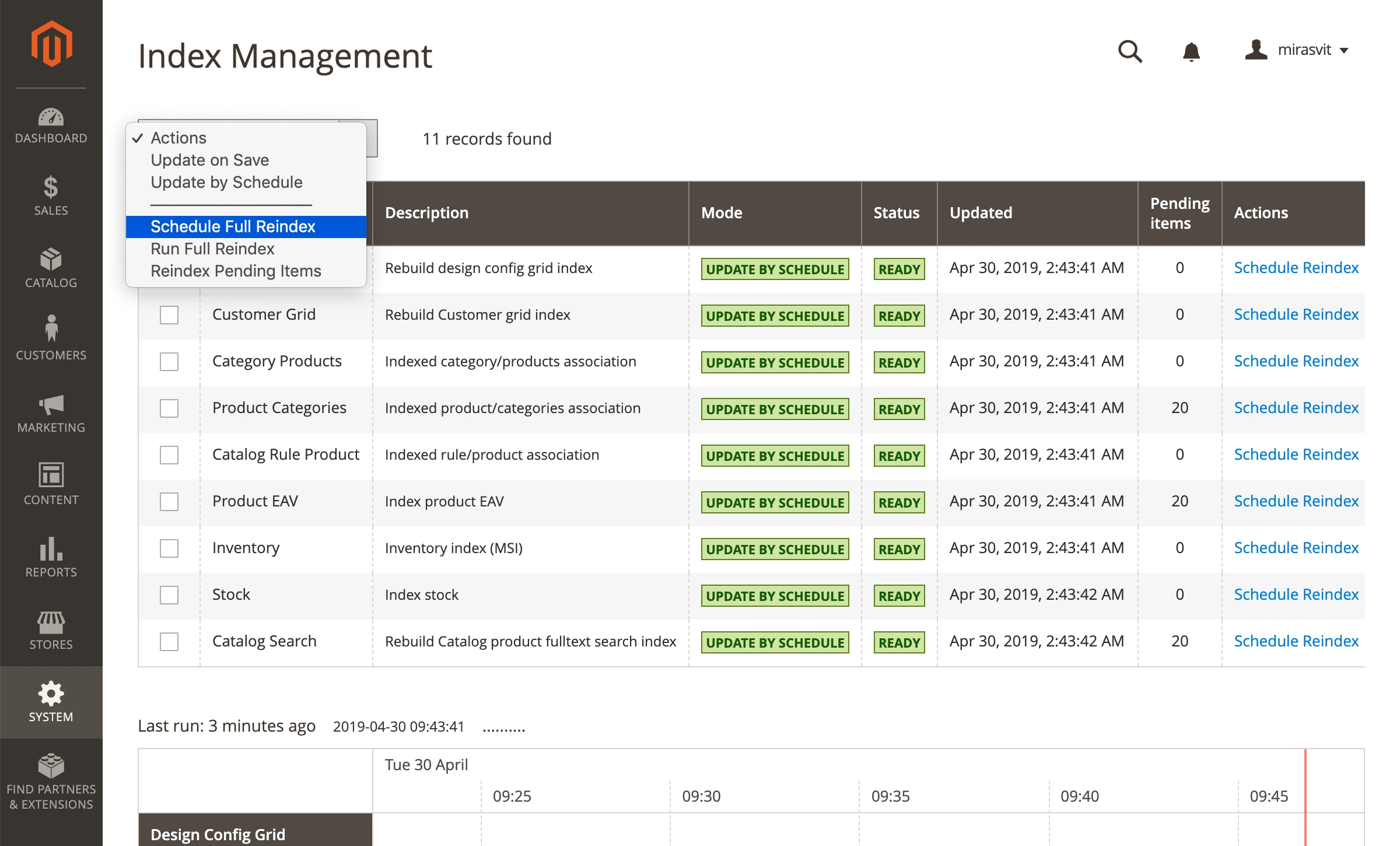1400x846 pixels.
Task: Choose Reindex Pending Items action
Action: tap(236, 270)
